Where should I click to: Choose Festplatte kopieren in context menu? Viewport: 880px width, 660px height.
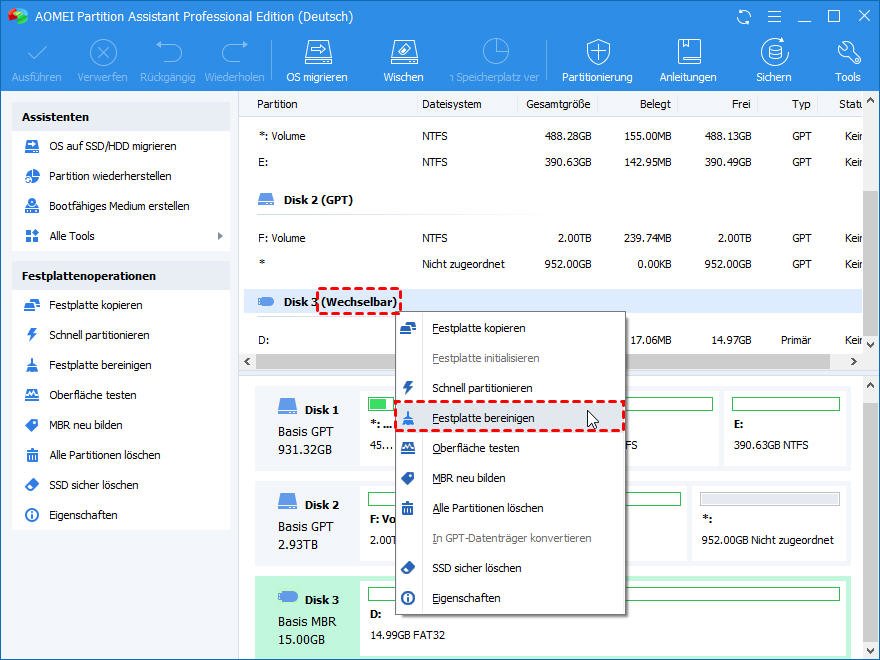point(510,328)
